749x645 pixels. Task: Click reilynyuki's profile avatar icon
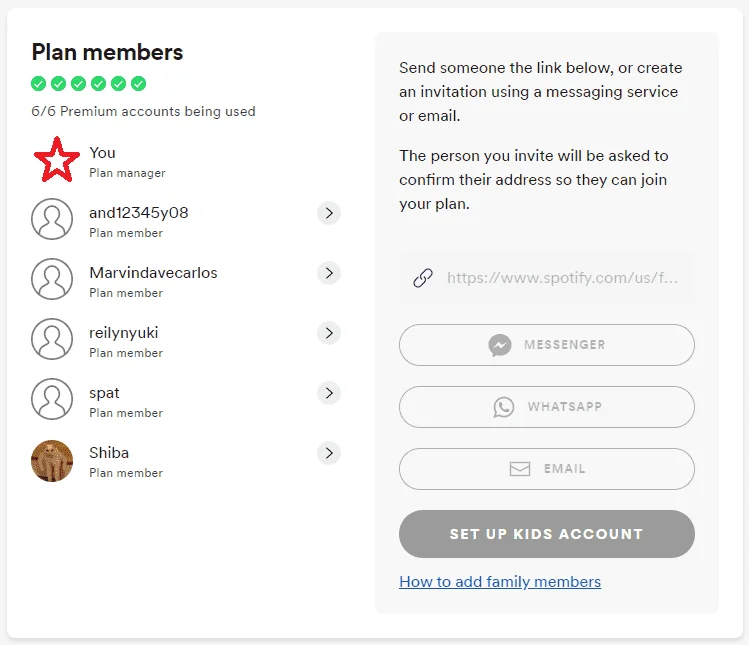[x=52, y=339]
